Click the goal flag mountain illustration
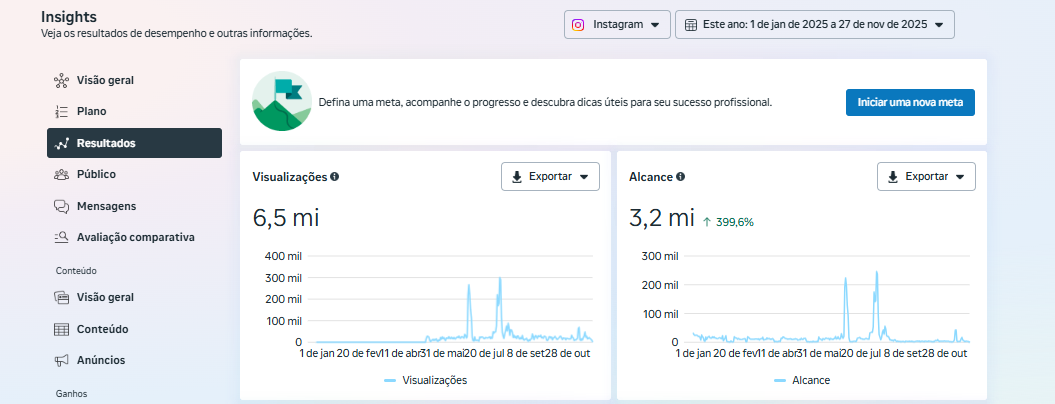 click(x=280, y=102)
